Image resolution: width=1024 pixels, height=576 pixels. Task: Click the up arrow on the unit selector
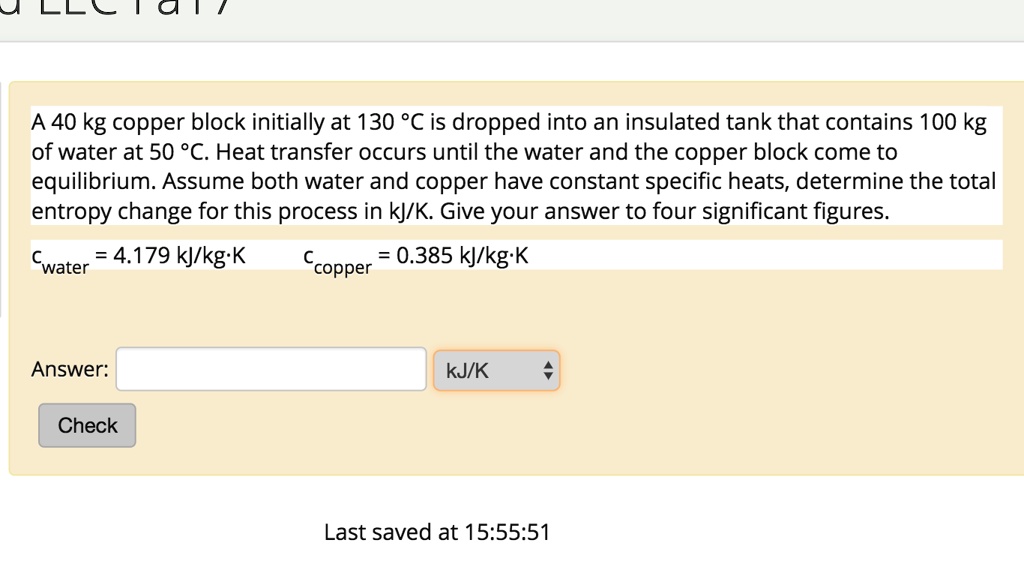[548, 363]
